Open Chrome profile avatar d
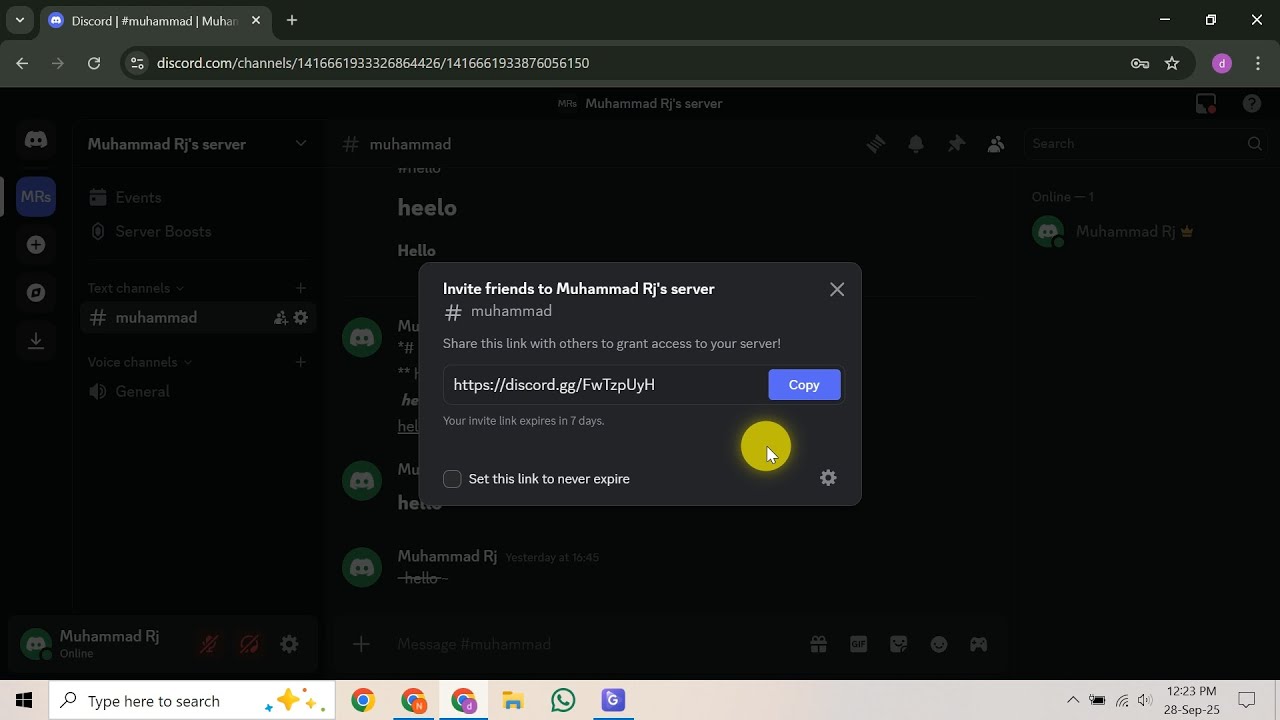The image size is (1280, 720). click(1221, 63)
